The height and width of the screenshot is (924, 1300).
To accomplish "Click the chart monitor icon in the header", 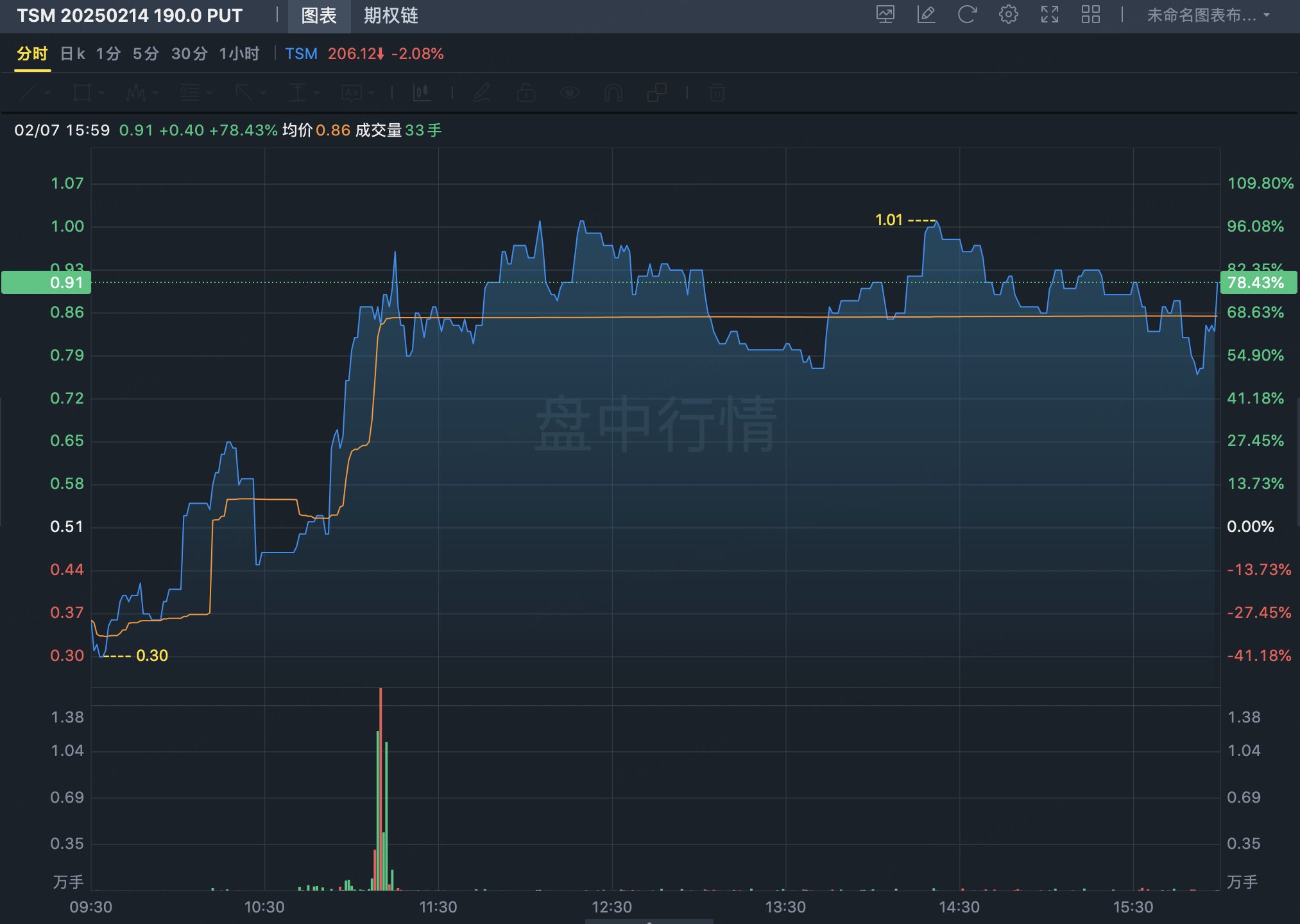I will tap(885, 15).
